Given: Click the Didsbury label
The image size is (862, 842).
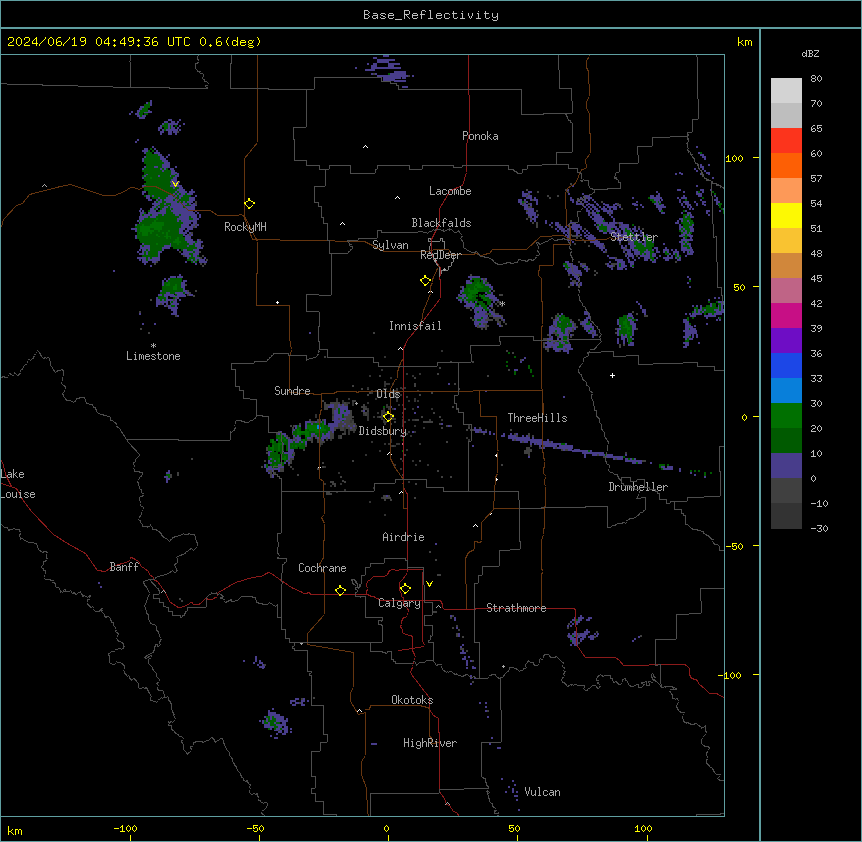Looking at the screenshot, I should point(383,431).
